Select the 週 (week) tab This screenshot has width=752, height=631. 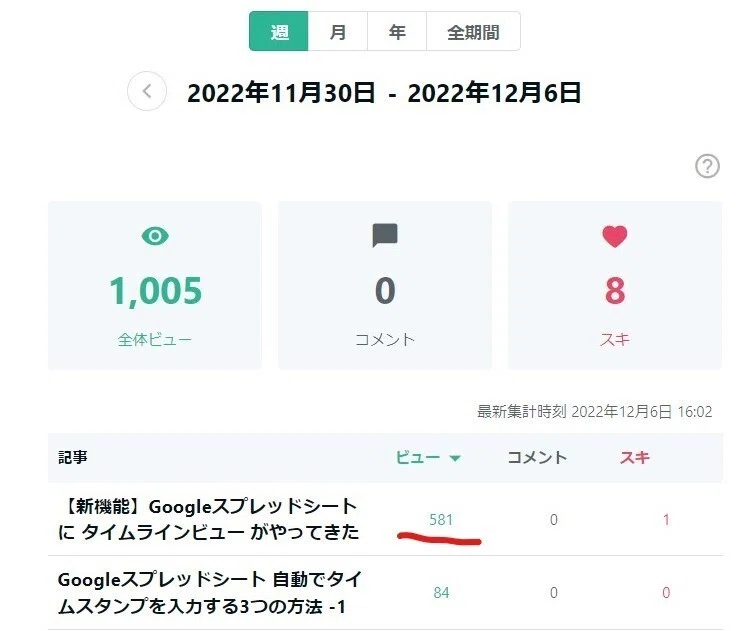click(x=279, y=32)
